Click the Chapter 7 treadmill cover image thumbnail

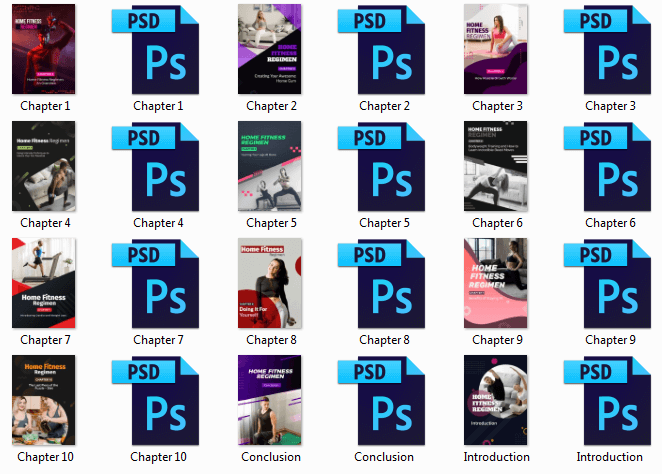[45, 283]
